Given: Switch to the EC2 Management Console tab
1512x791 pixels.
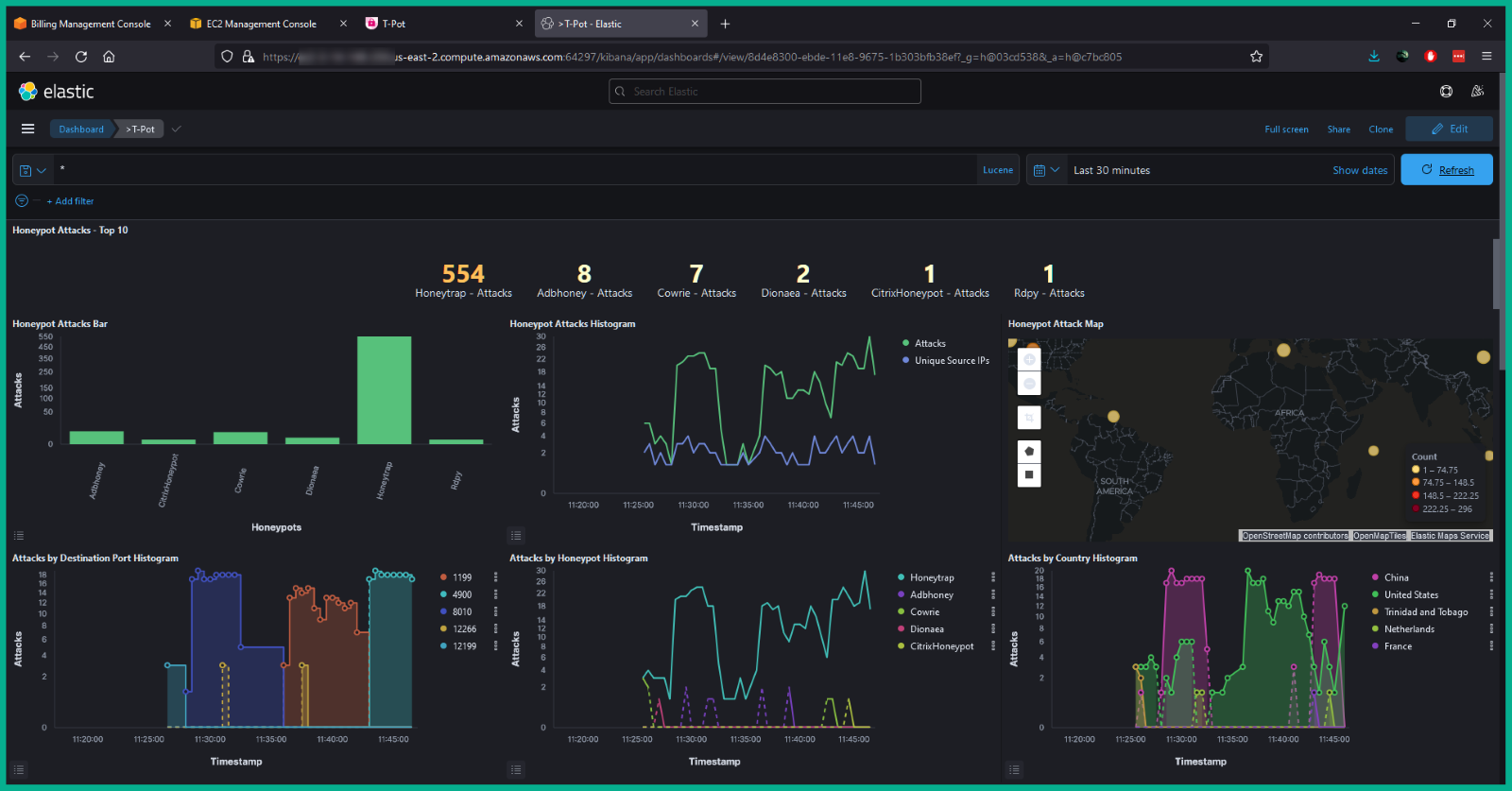Looking at the screenshot, I should [262, 24].
